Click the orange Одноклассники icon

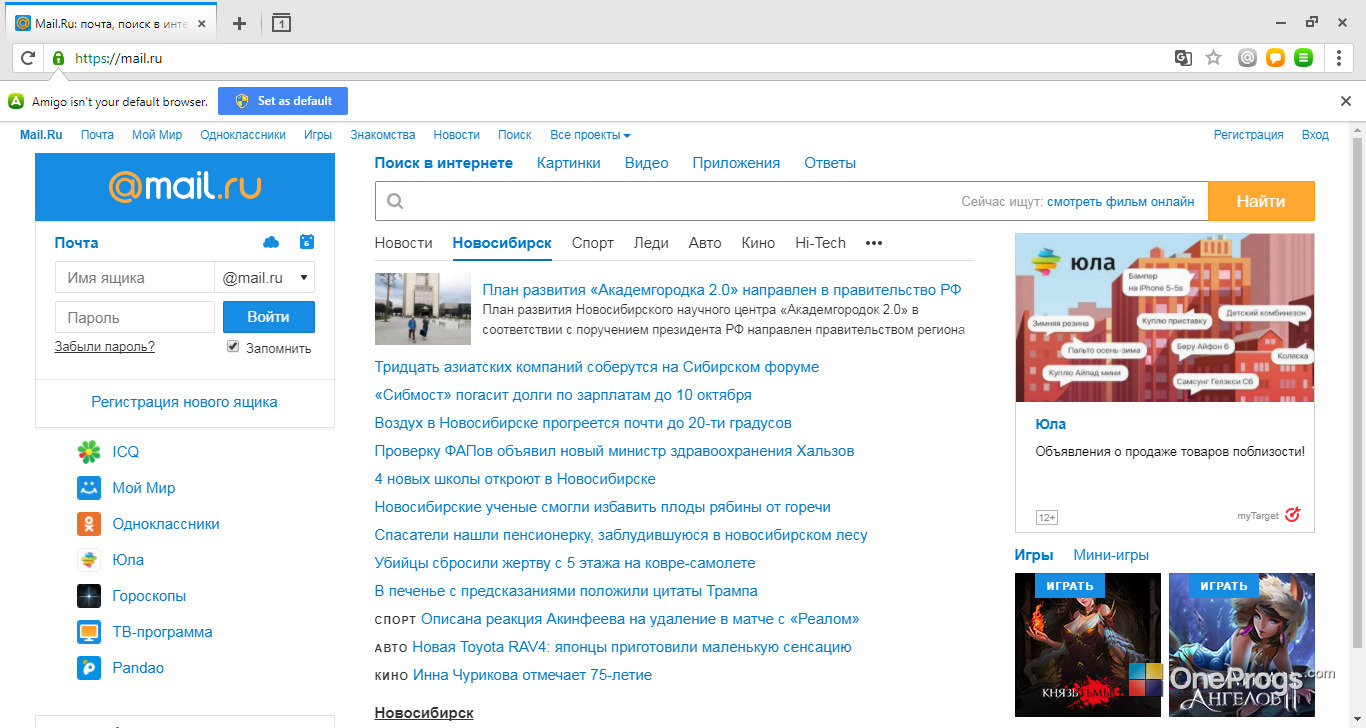pyautogui.click(x=89, y=524)
